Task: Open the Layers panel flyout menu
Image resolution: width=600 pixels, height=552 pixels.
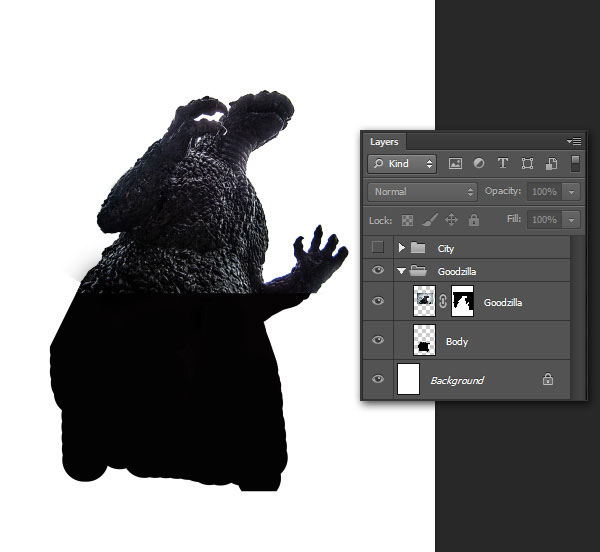Action: coord(574,142)
